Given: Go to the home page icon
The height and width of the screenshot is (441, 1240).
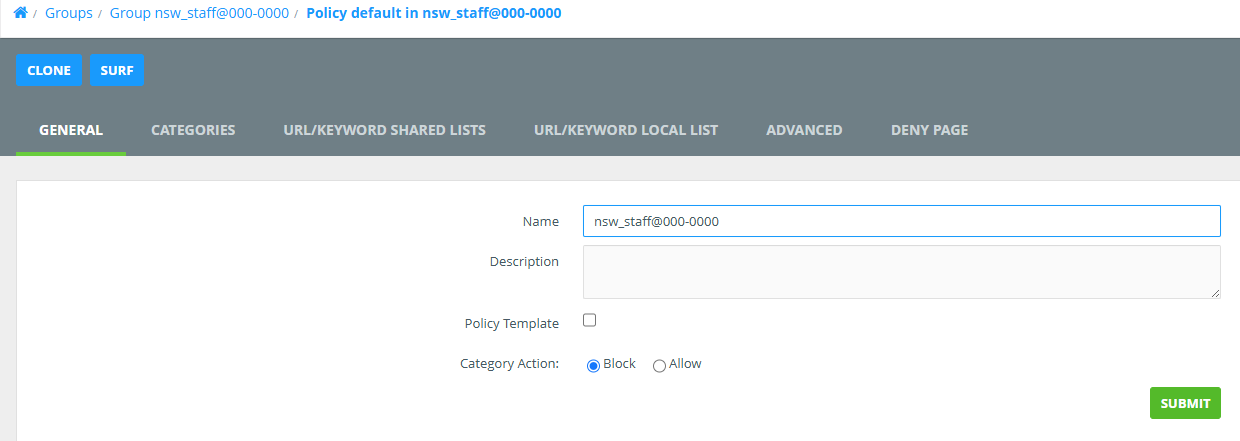Looking at the screenshot, I should tap(20, 13).
